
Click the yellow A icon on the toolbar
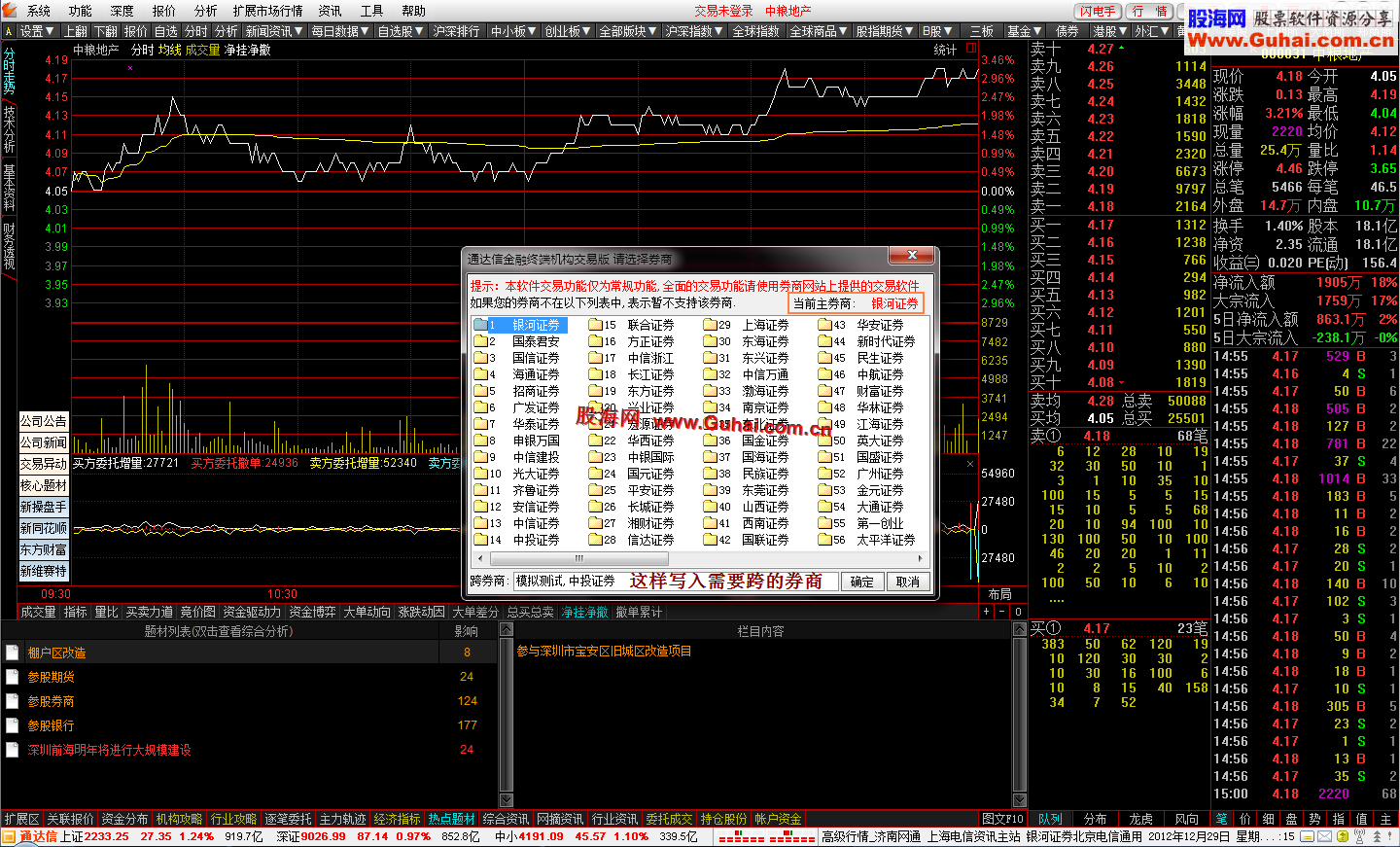click(x=9, y=31)
